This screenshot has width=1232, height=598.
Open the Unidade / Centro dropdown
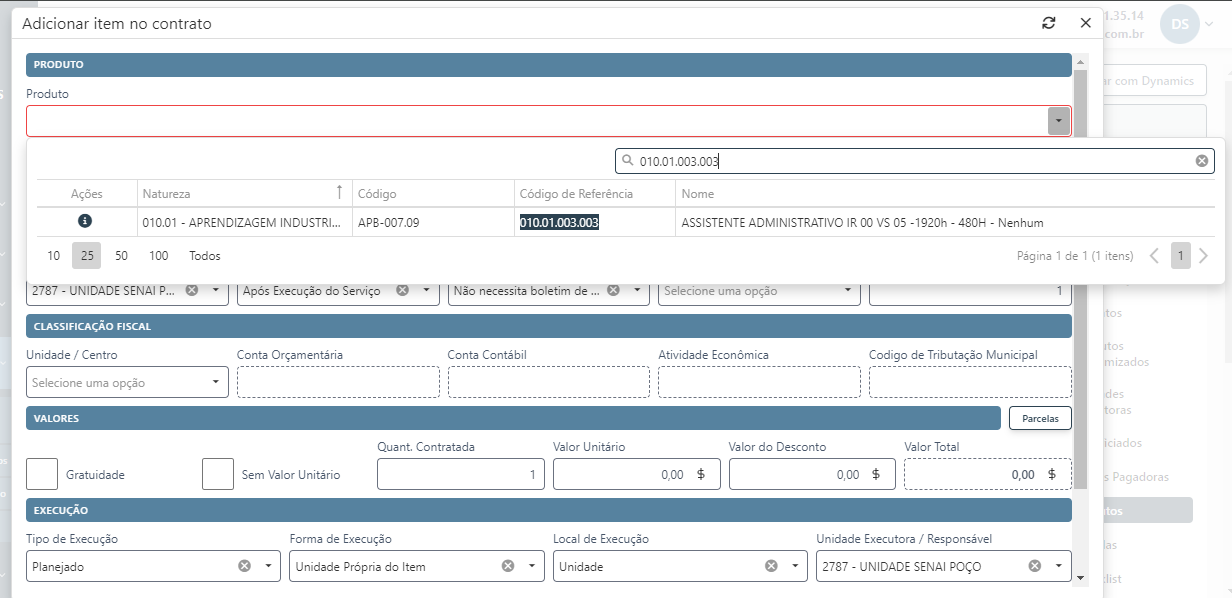point(127,382)
